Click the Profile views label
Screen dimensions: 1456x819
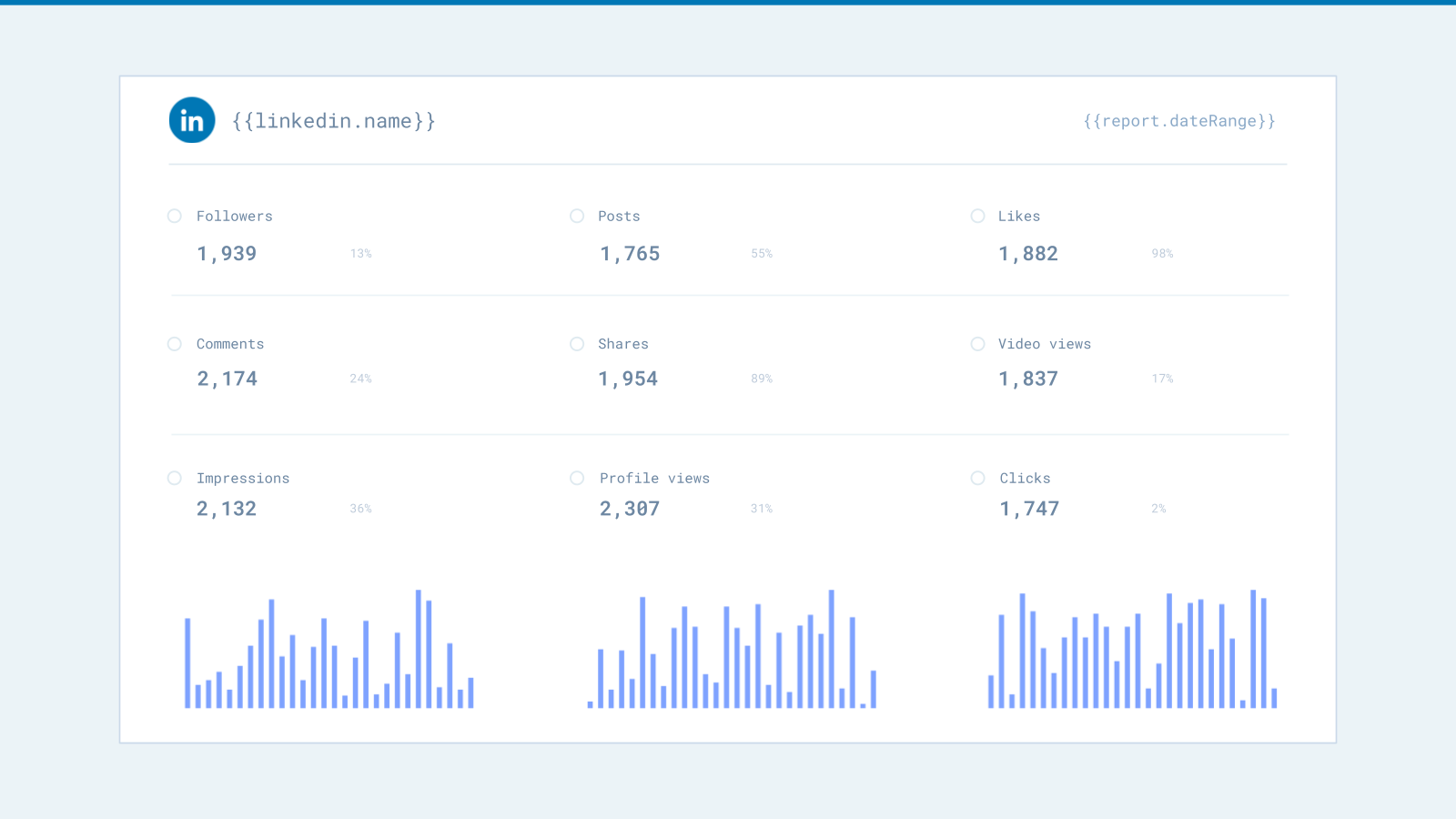[654, 479]
